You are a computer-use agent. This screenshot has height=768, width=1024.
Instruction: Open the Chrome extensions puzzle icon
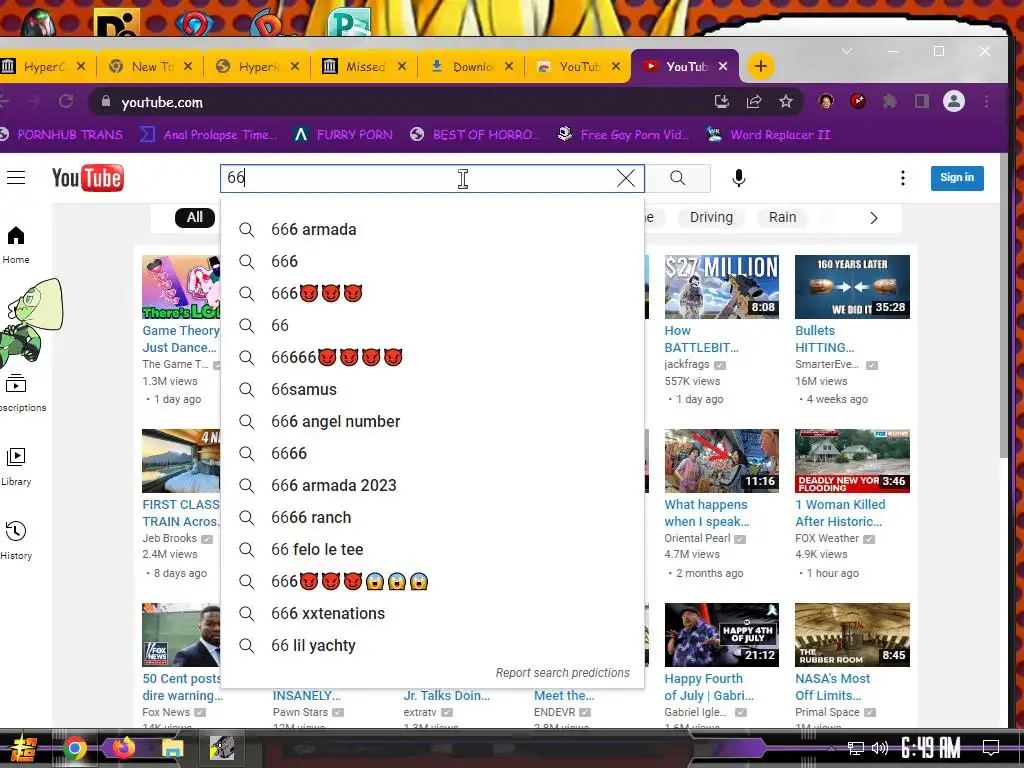click(x=889, y=101)
